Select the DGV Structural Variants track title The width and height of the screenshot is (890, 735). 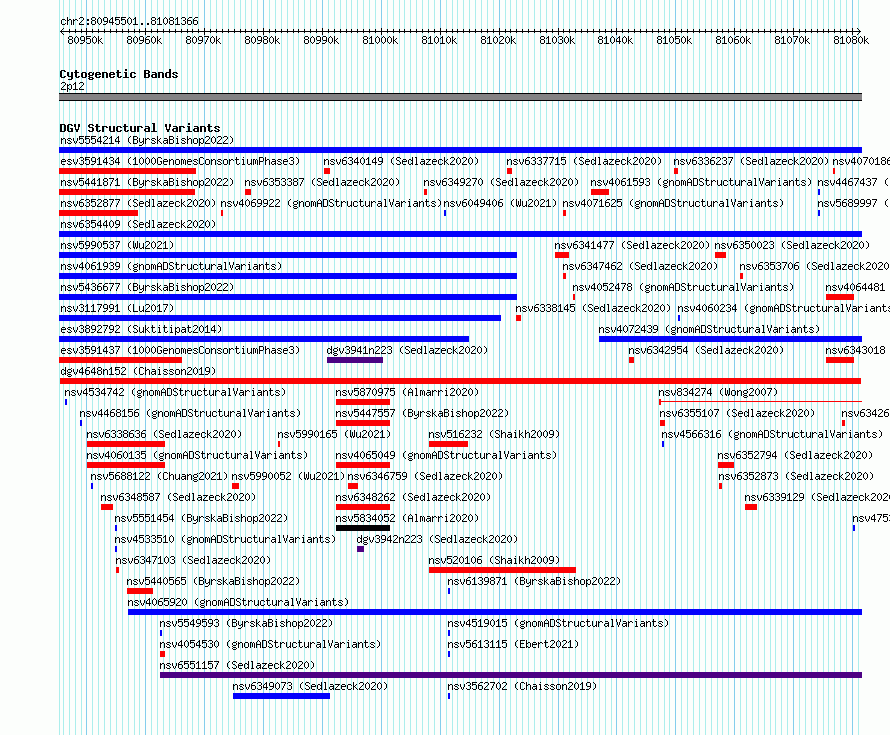[x=140, y=128]
